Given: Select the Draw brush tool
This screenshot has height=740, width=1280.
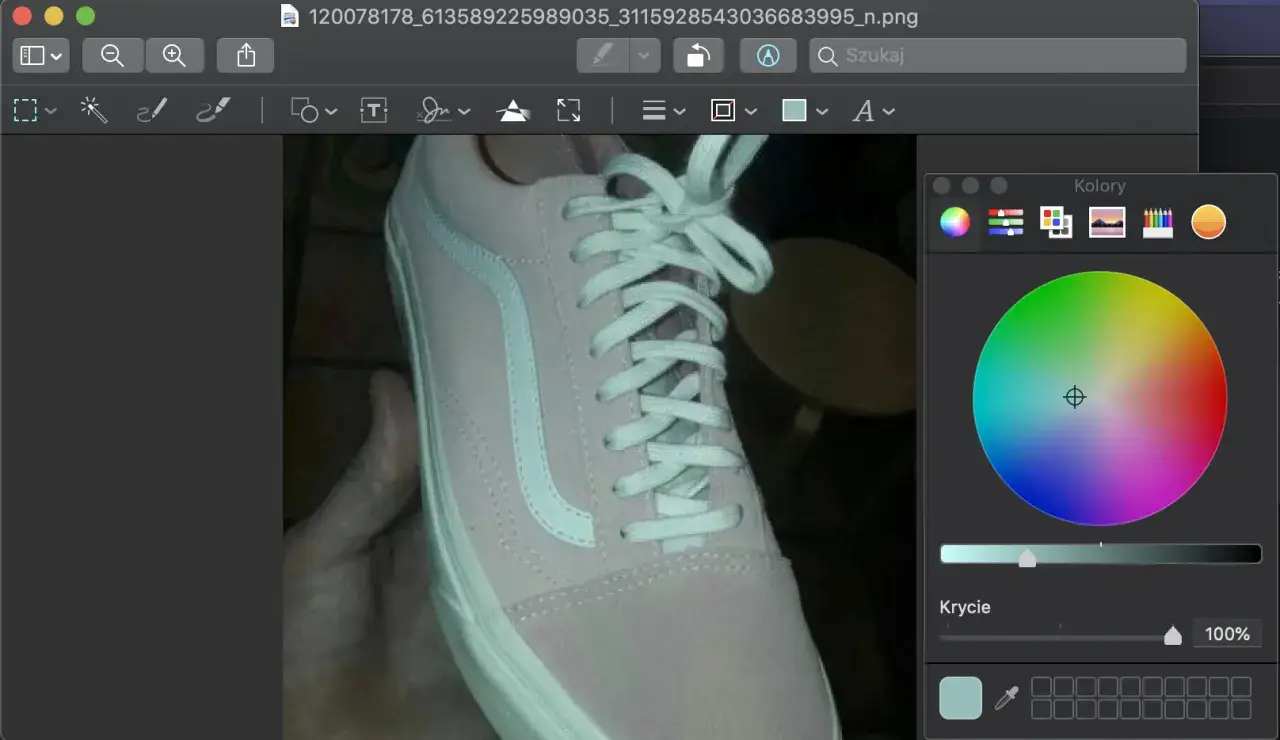Looking at the screenshot, I should 213,111.
